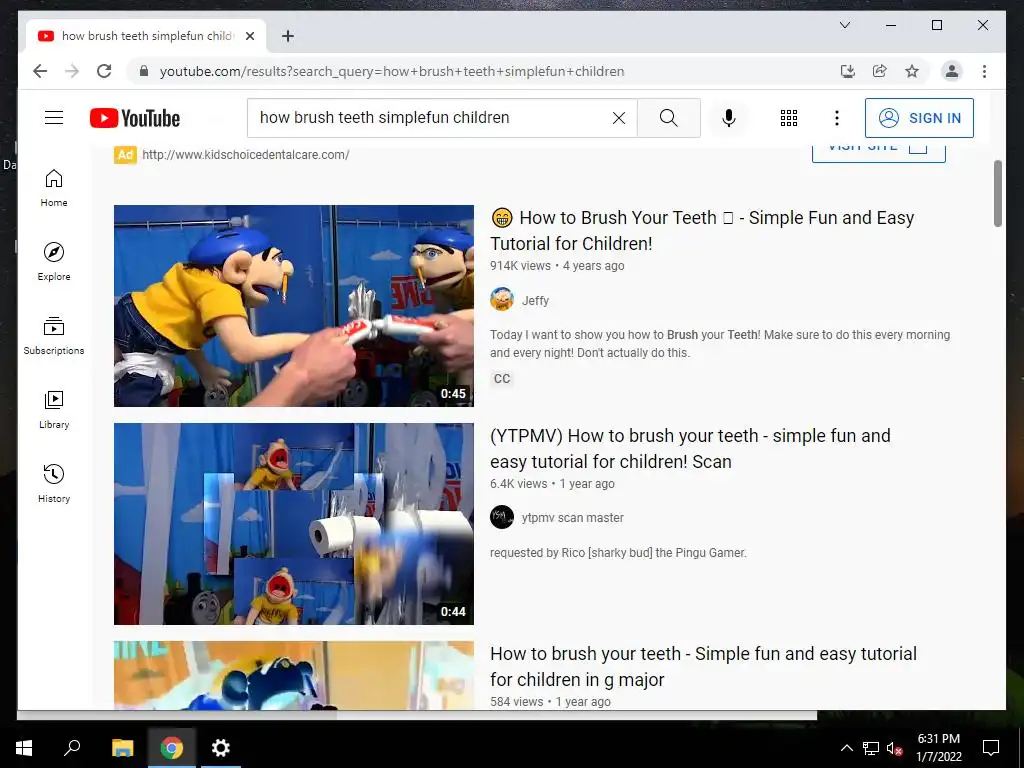
Task: Click the install app icon in address bar
Action: [x=848, y=71]
